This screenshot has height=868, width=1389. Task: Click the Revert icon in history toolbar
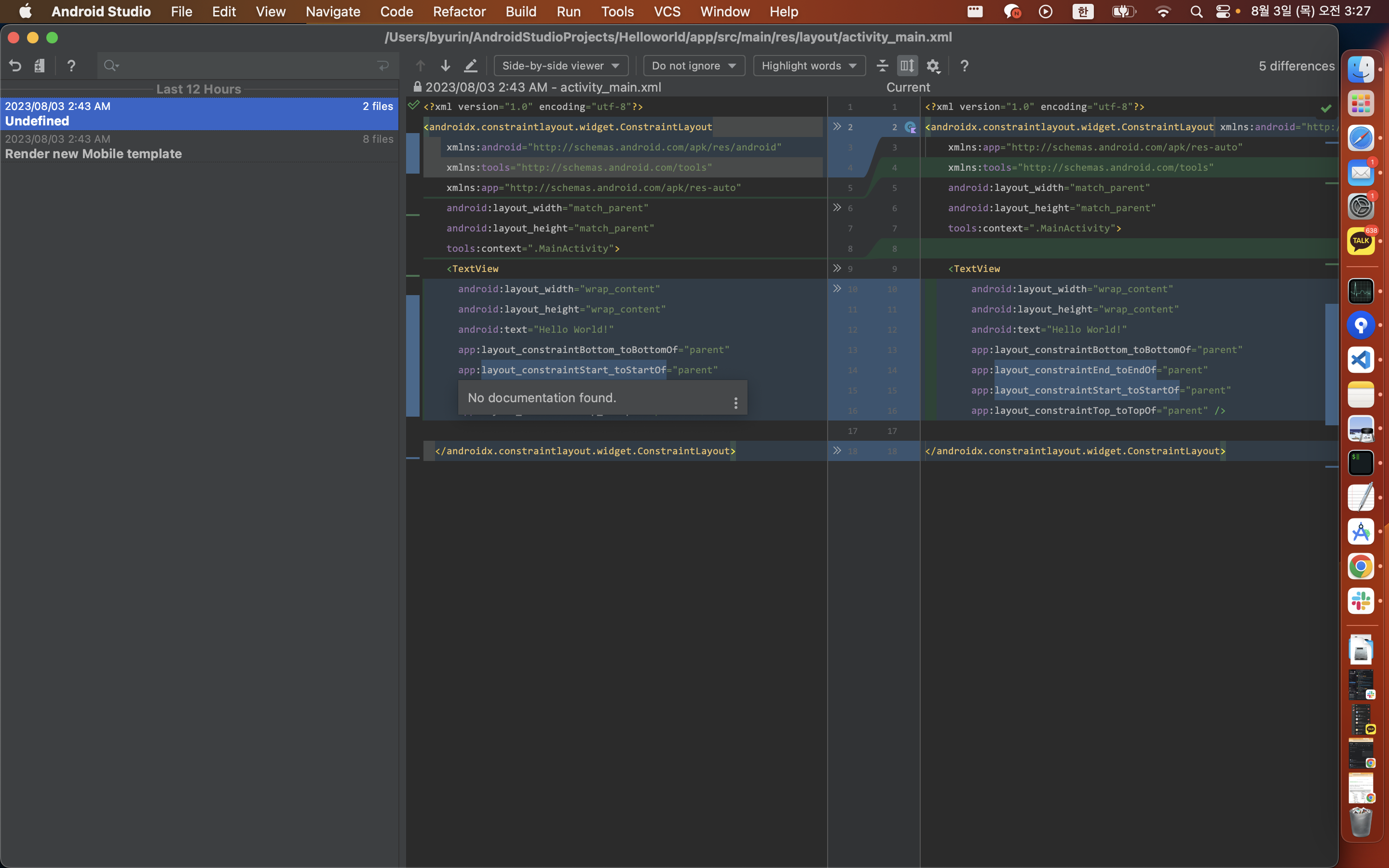[15, 66]
